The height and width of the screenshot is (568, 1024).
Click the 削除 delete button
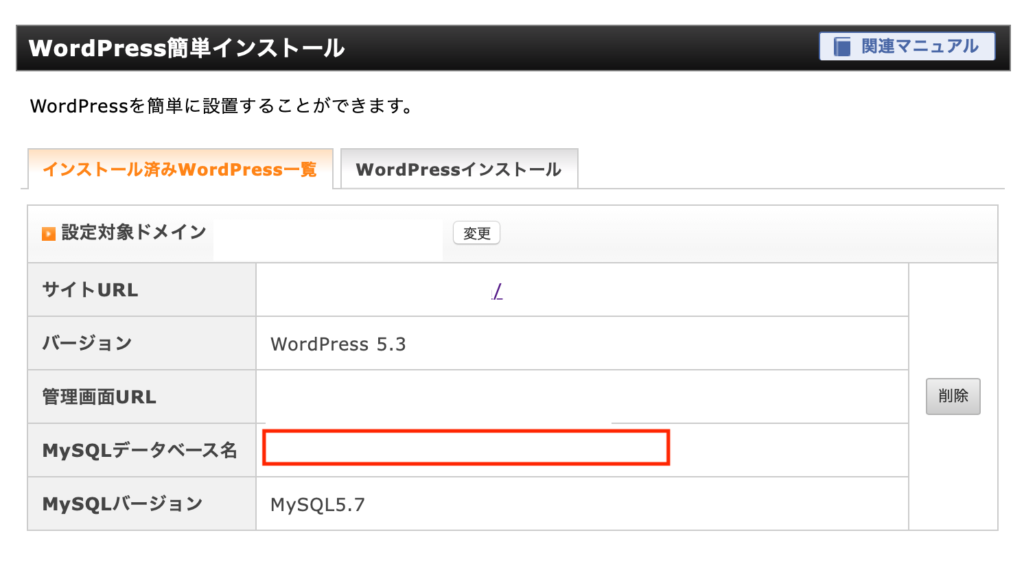tap(953, 396)
